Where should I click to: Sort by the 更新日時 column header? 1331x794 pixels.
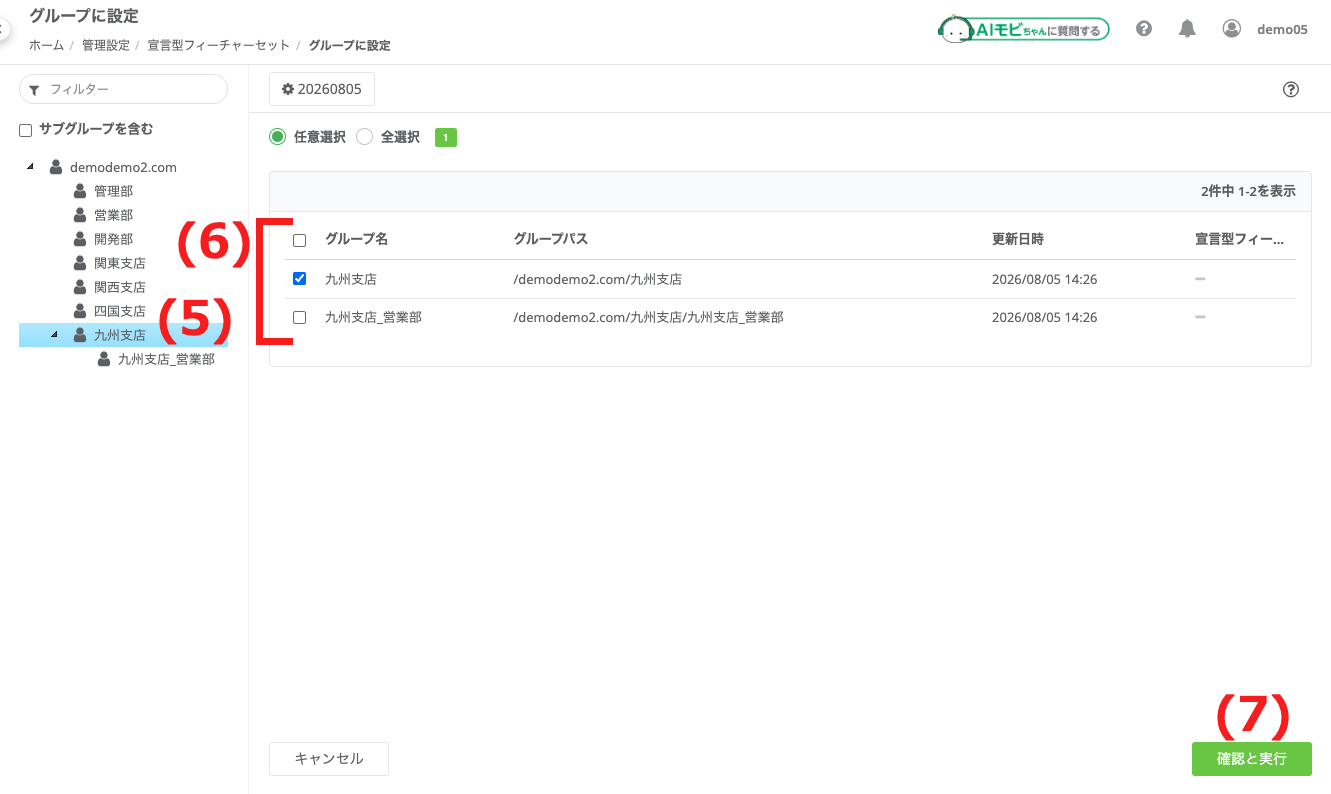point(1018,240)
